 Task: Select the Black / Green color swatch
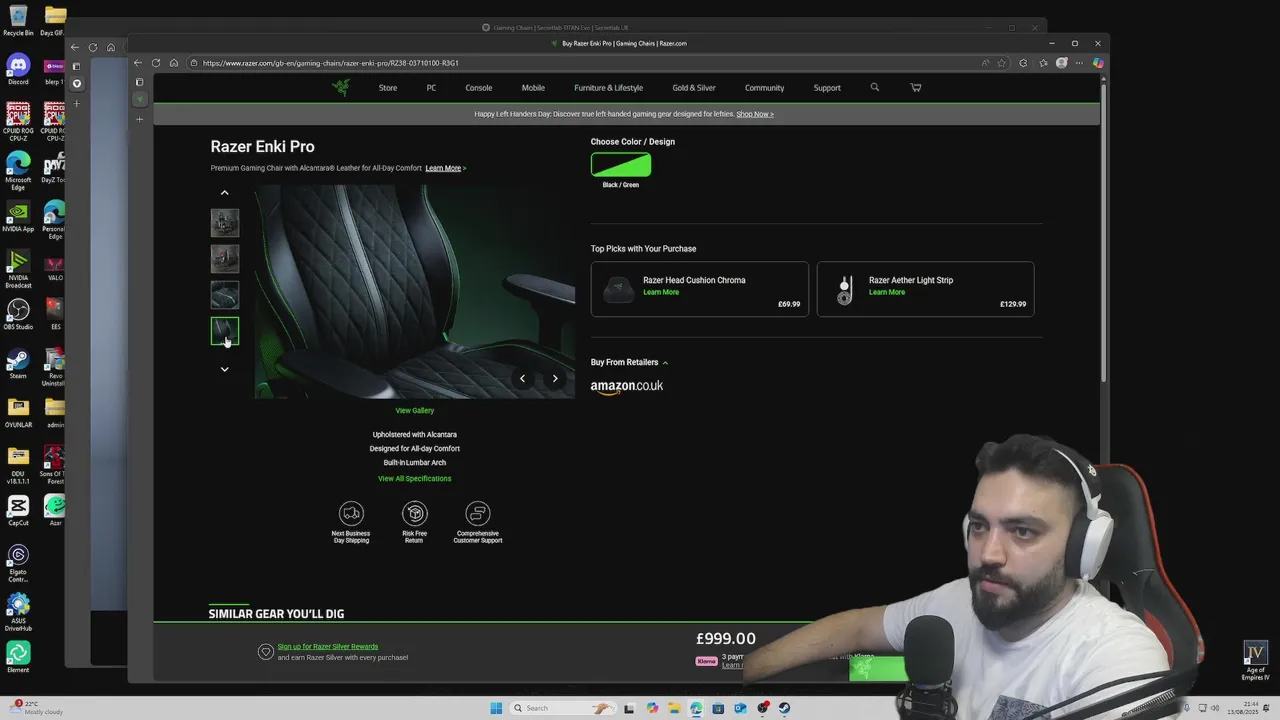[621, 165]
